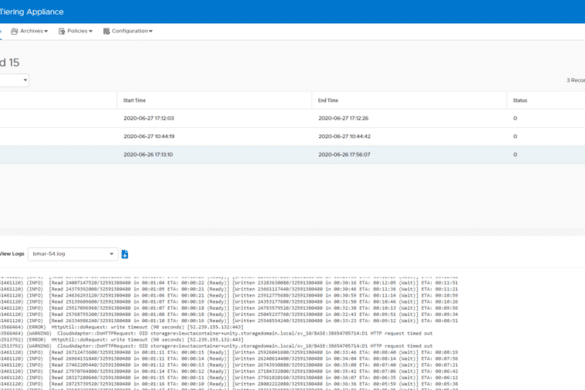Click the Tiering Appliance title
This screenshot has height=390, width=585.
[32, 12]
